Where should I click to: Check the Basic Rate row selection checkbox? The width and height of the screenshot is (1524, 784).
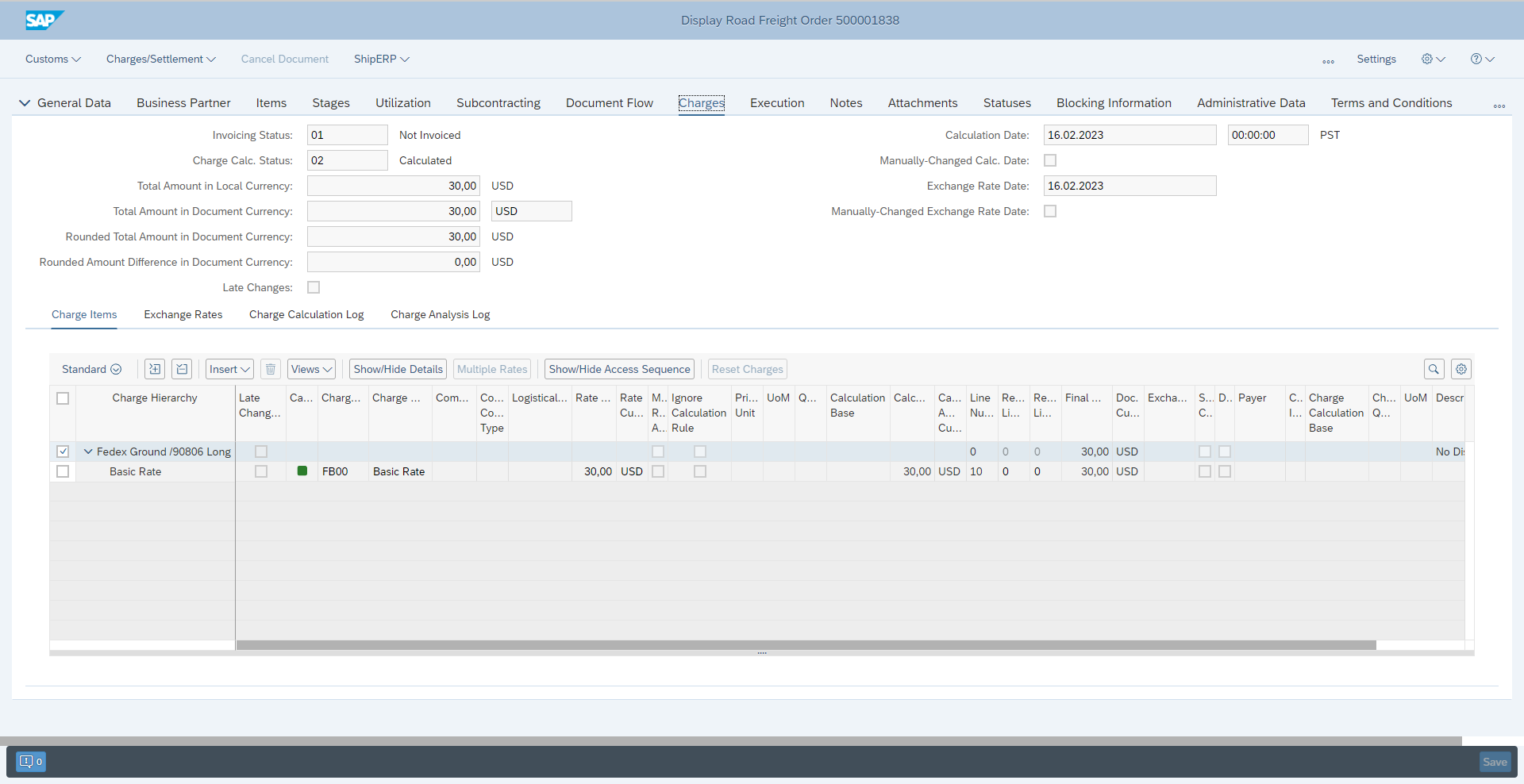click(63, 471)
